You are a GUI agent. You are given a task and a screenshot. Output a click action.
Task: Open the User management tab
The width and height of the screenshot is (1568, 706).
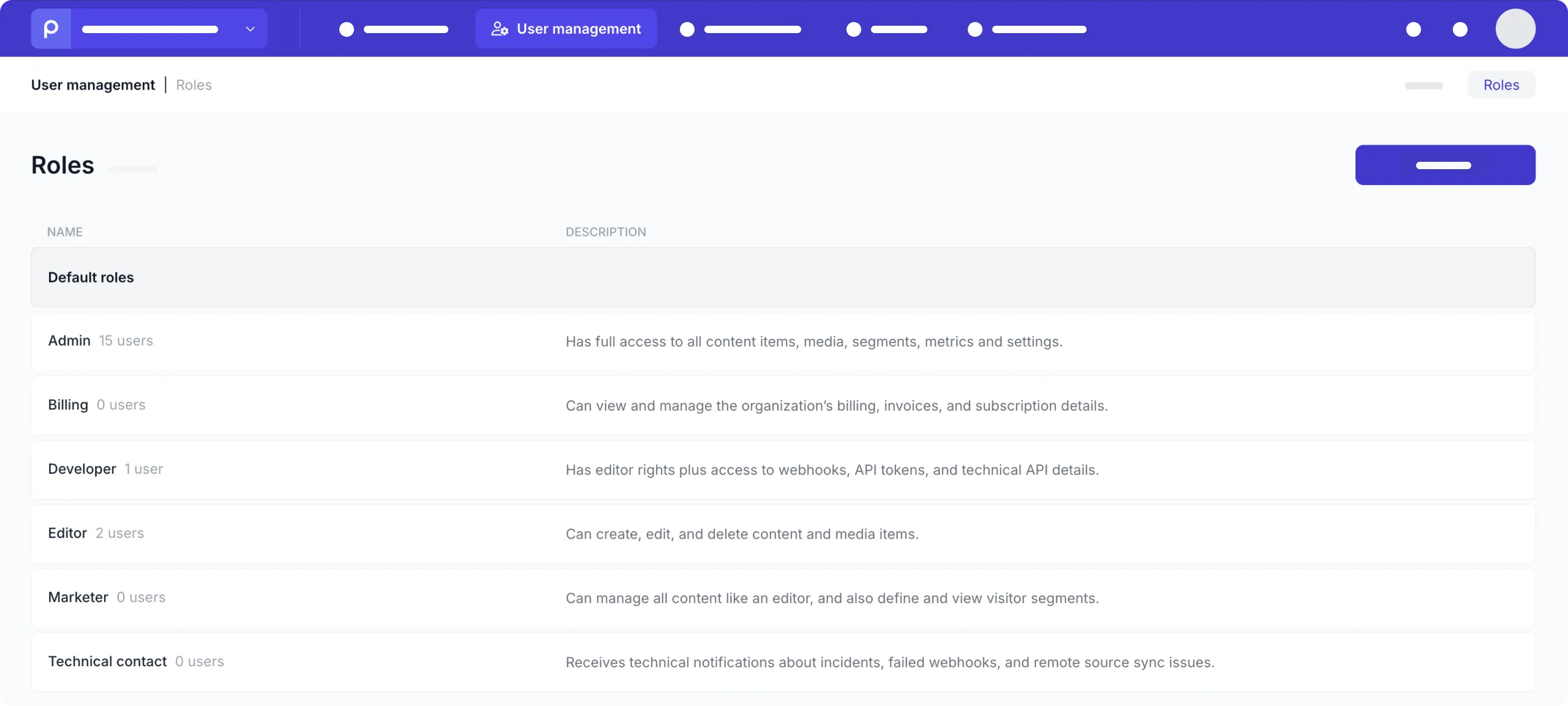click(x=566, y=29)
